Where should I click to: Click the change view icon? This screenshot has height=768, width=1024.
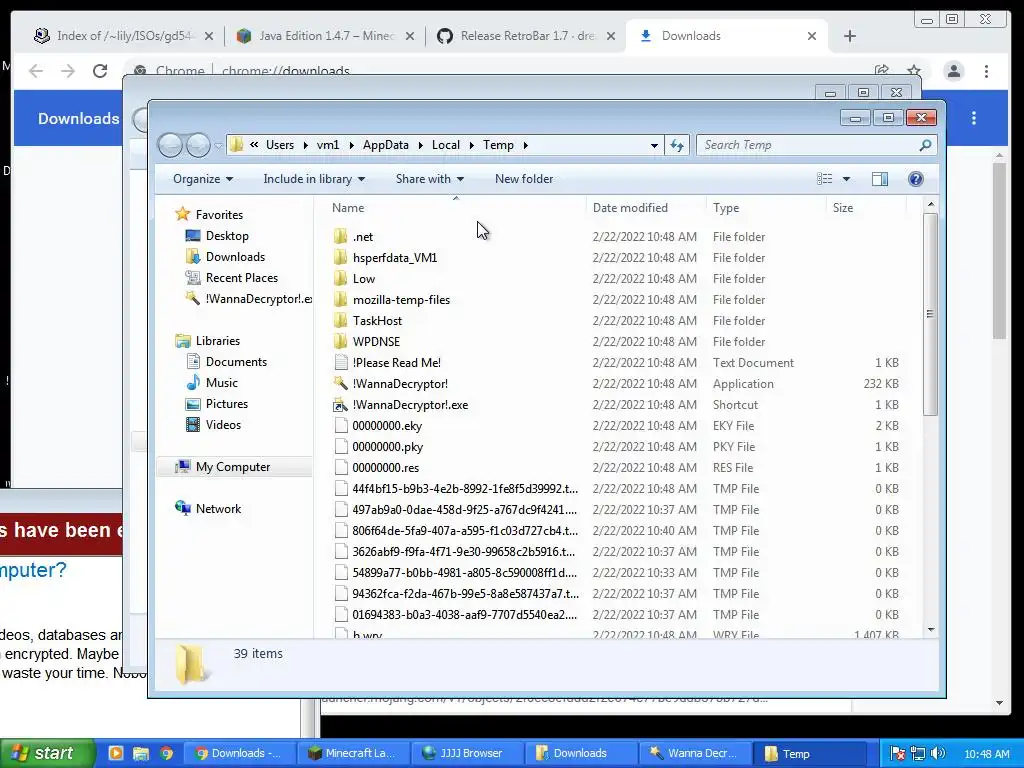tap(825, 179)
